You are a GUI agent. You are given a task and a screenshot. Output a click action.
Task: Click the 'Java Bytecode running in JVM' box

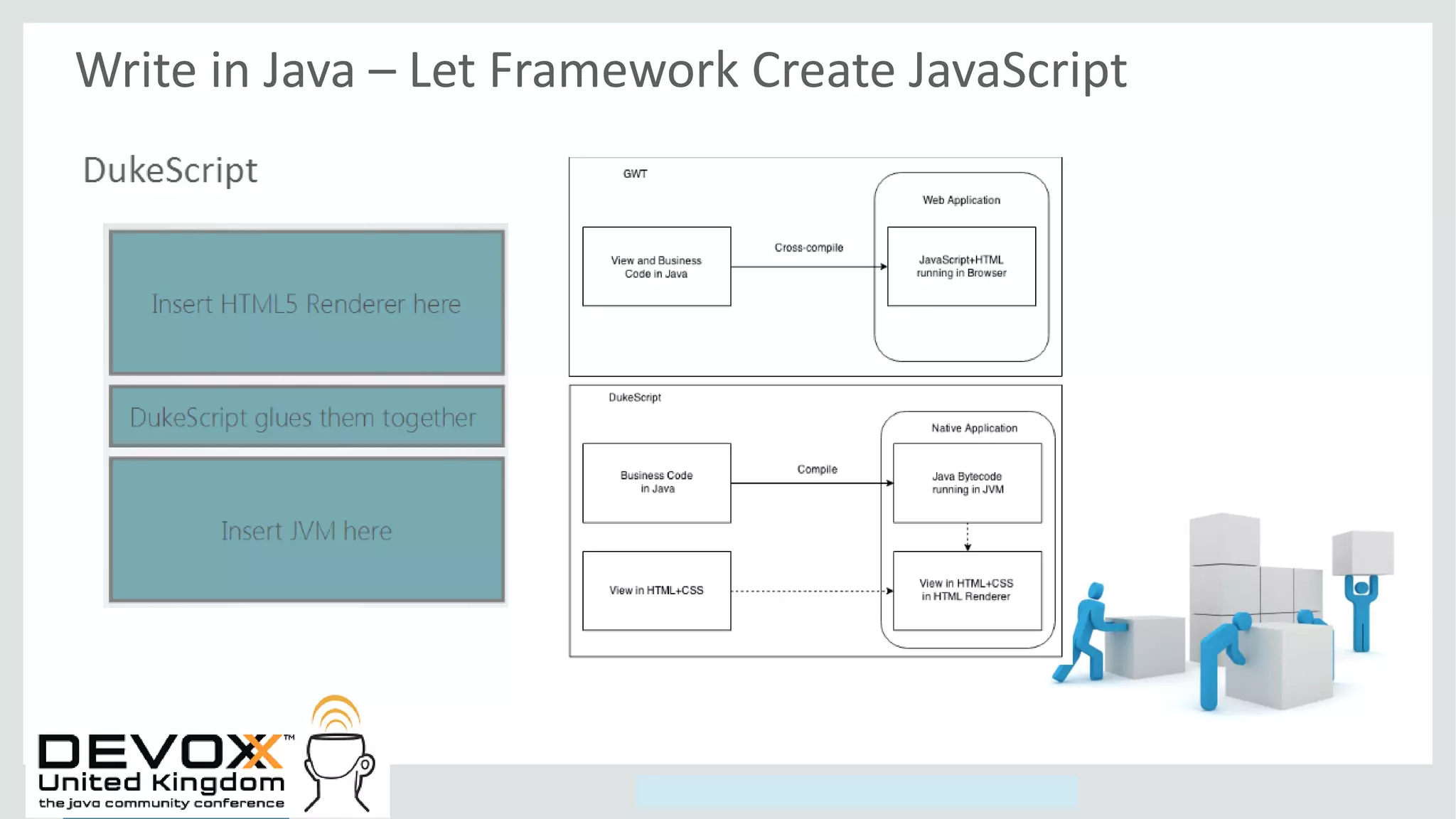[x=967, y=483]
